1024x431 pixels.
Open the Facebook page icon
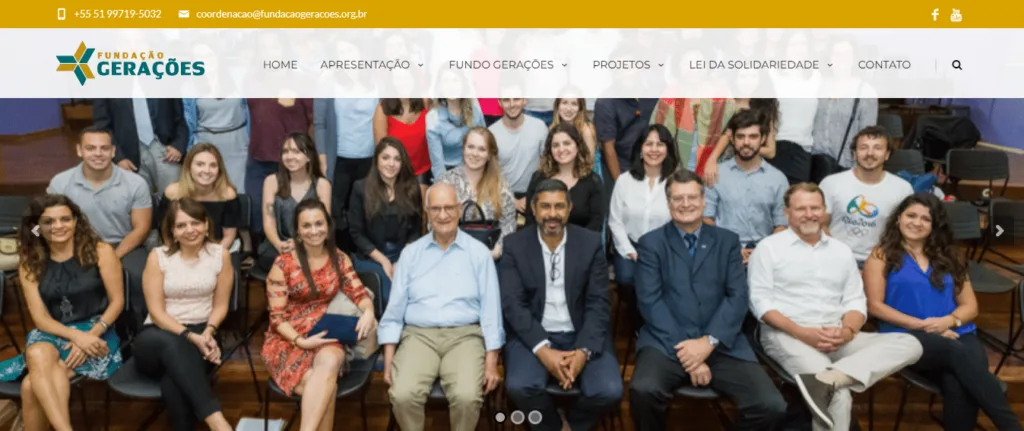[935, 14]
